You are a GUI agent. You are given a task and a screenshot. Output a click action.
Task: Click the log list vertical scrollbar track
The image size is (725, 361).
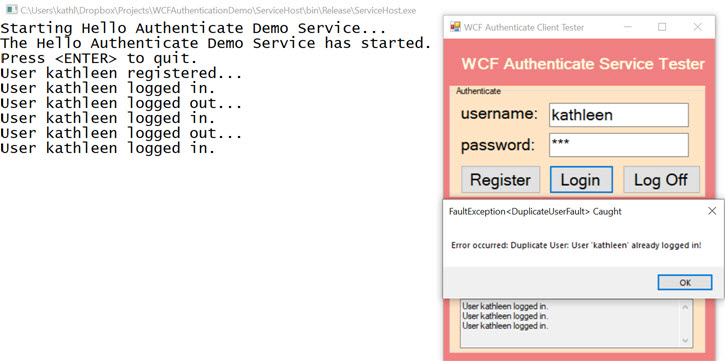(685, 324)
